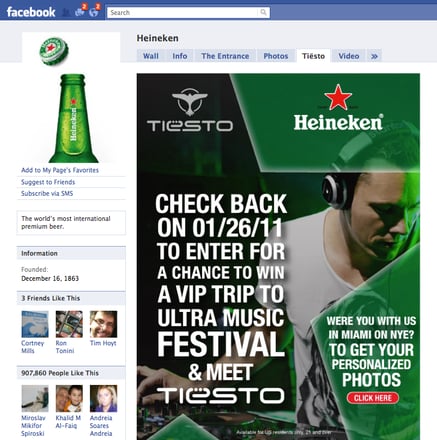Image resolution: width=437 pixels, height=440 pixels.
Task: Click the Tiësto bird logo
Action: point(190,101)
